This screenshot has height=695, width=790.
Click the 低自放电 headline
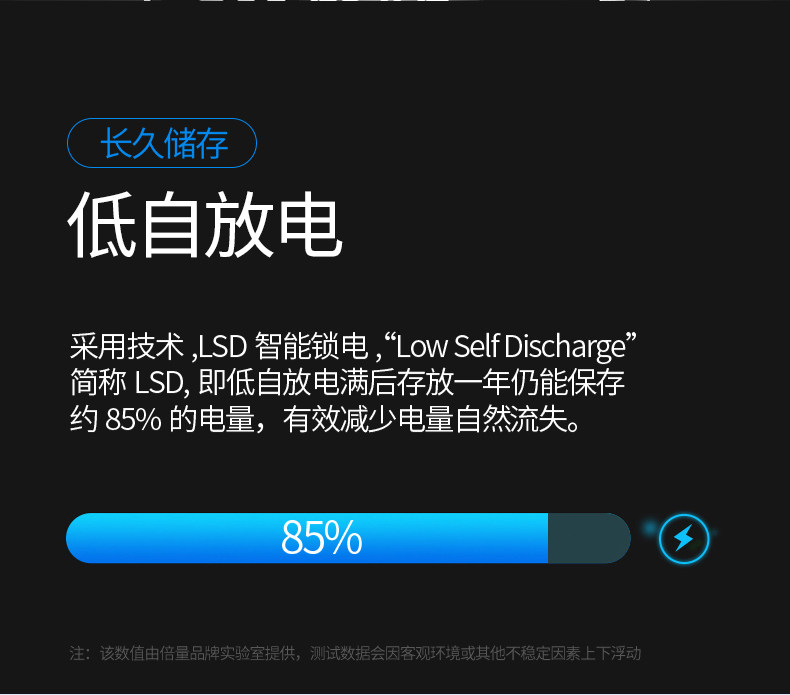206,224
